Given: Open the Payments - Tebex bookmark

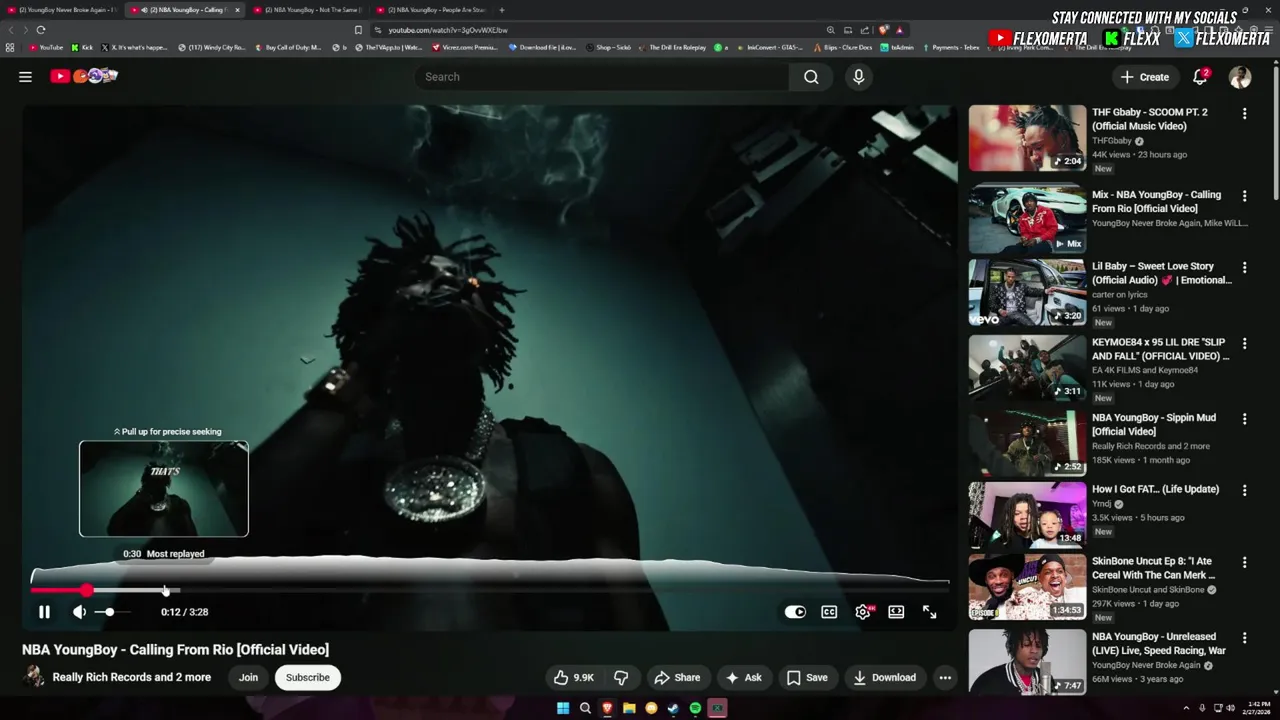Looking at the screenshot, I should point(952,47).
